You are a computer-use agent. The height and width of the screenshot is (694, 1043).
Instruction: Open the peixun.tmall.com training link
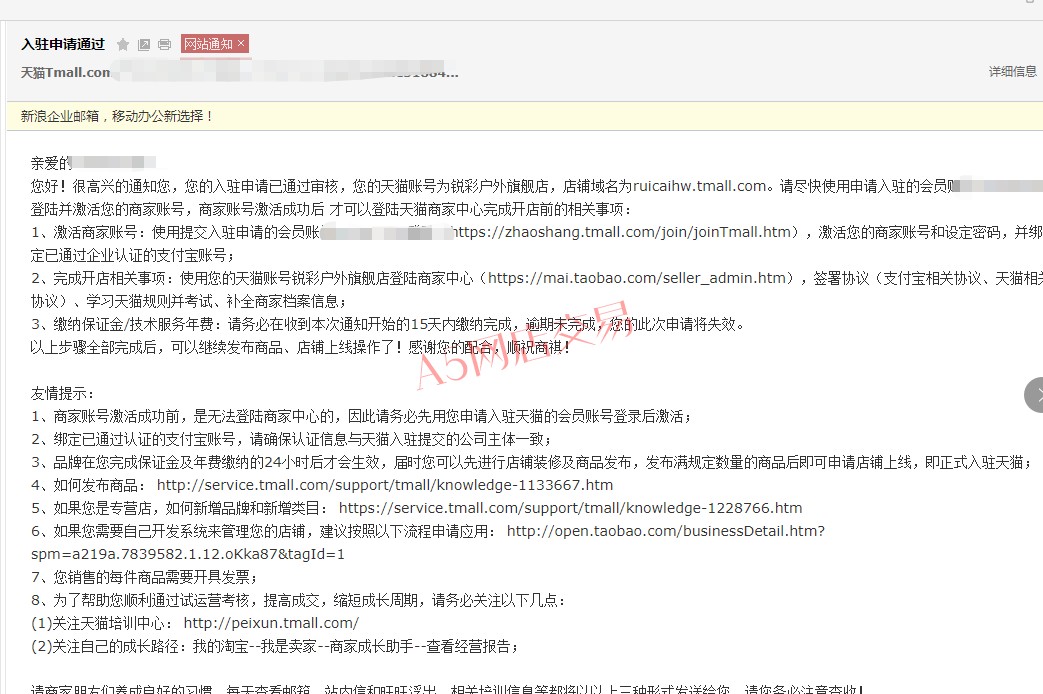point(271,623)
